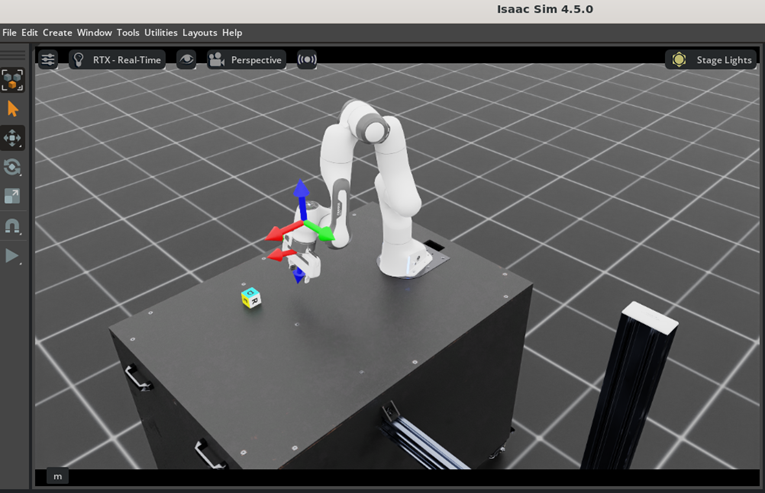
Task: Activate the Scale tool in left toolbar
Action: [13, 197]
